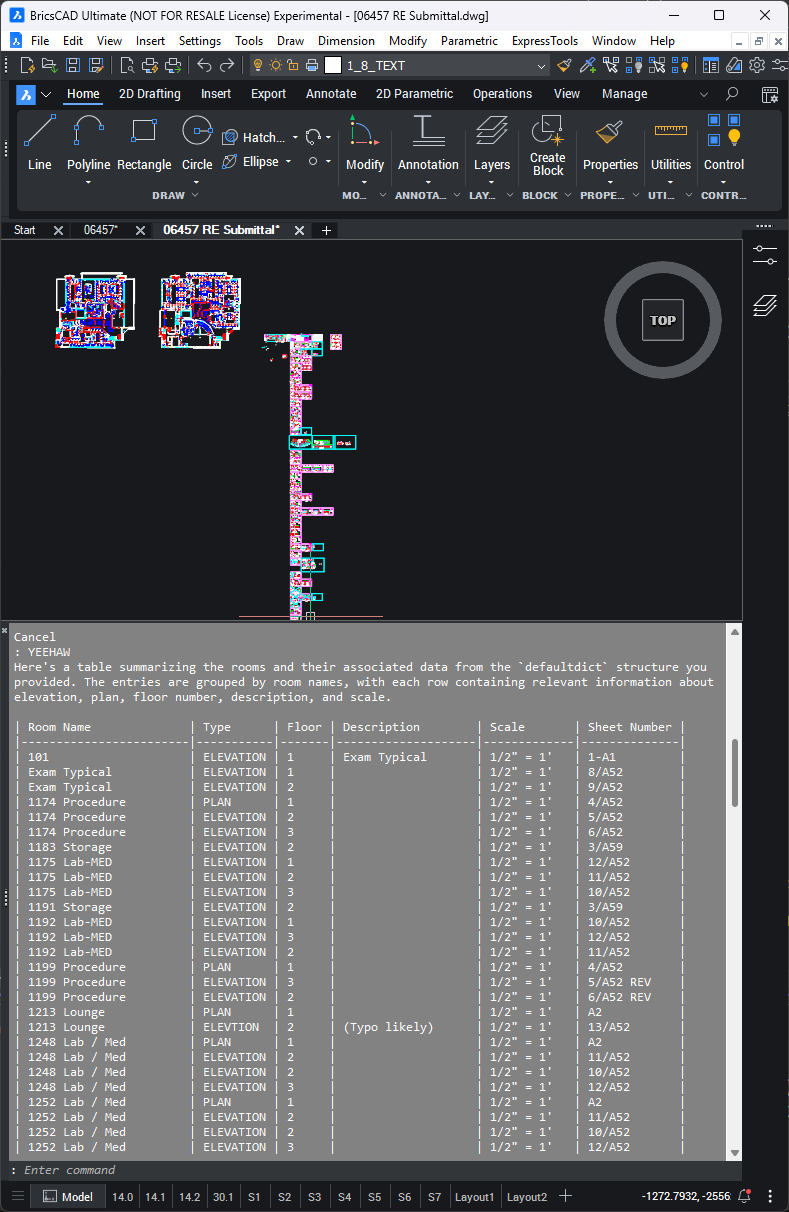Click the TOP view cube face
Screen dimensions: 789x1212
[x=662, y=320]
